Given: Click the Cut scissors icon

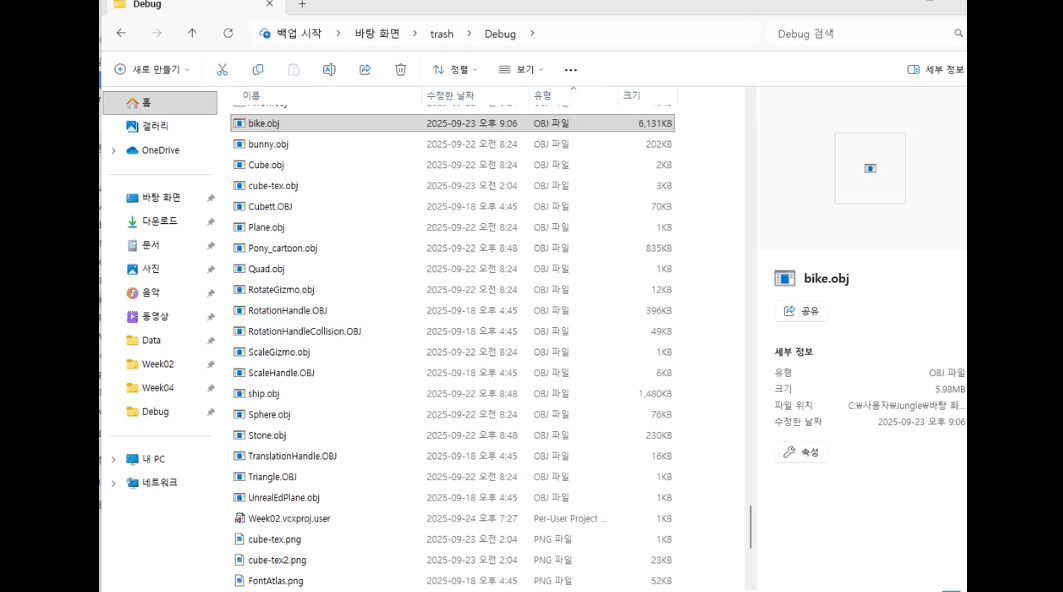Looking at the screenshot, I should click(222, 69).
